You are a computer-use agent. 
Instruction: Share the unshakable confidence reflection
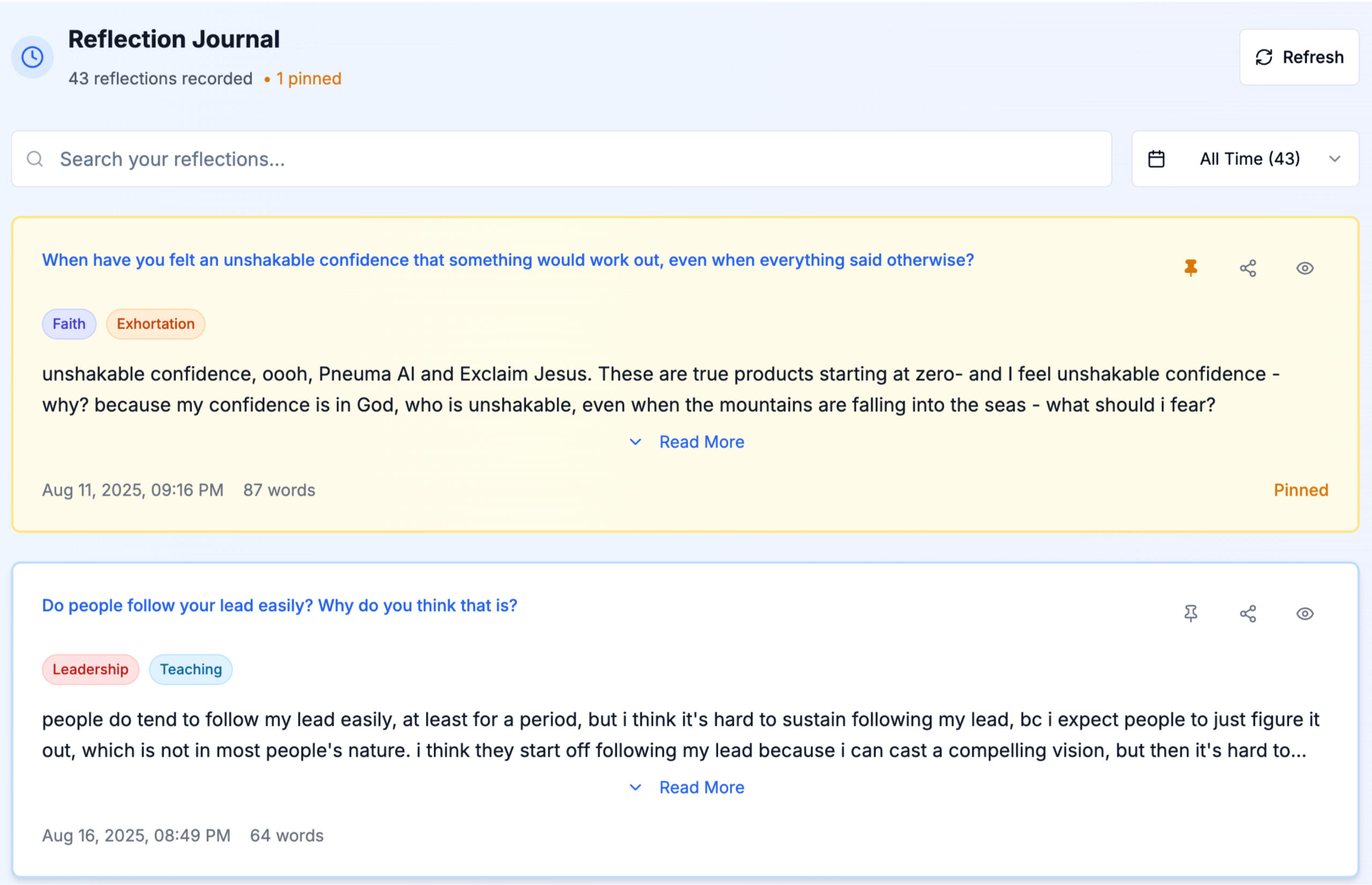coord(1247,269)
